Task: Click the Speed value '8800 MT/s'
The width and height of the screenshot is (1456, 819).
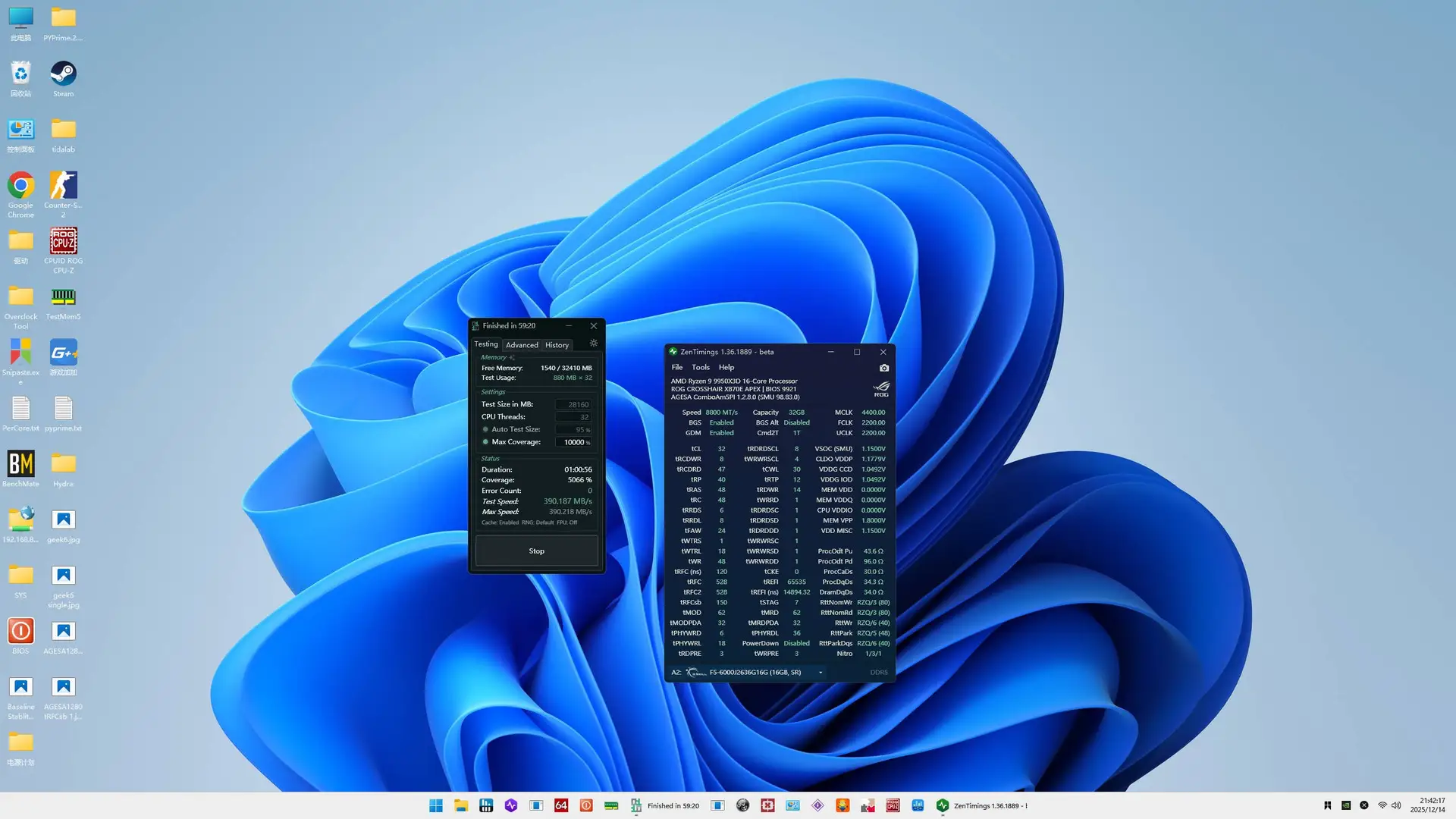Action: [721, 413]
